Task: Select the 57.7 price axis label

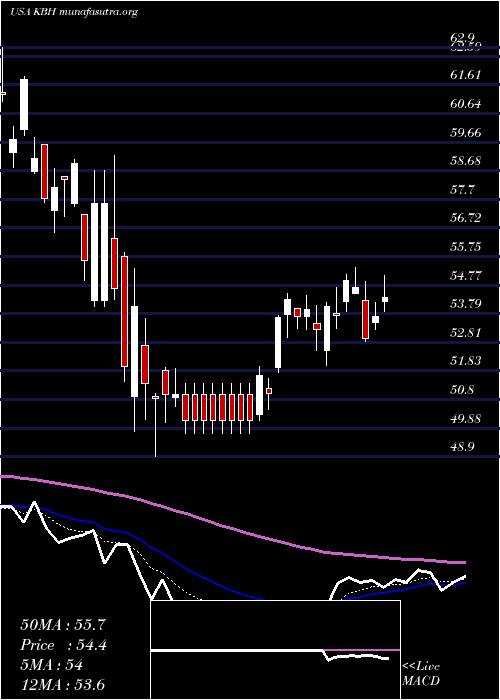Action: [x=462, y=190]
